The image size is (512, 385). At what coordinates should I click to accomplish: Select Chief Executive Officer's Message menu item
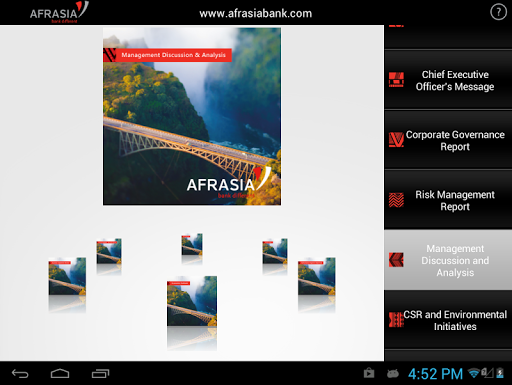pos(448,80)
